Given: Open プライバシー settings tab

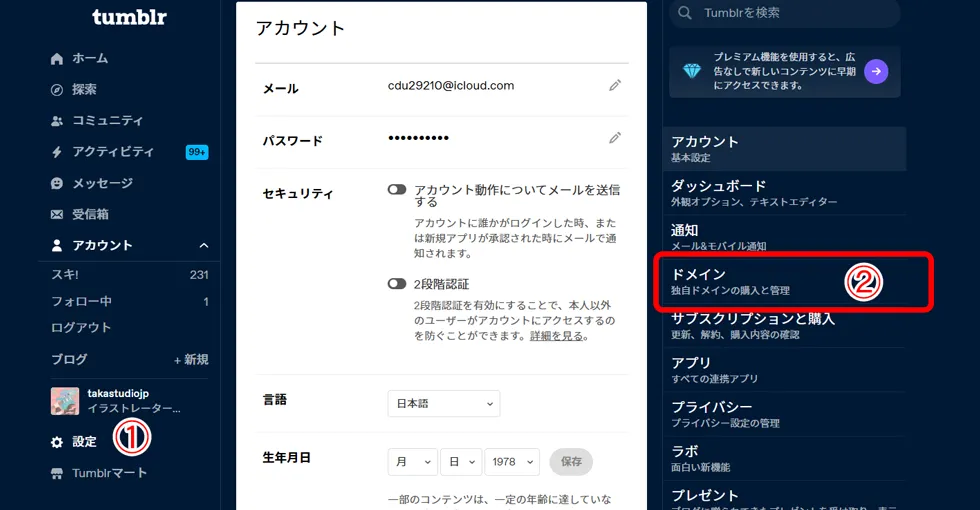Looking at the screenshot, I should pyautogui.click(x=785, y=414).
